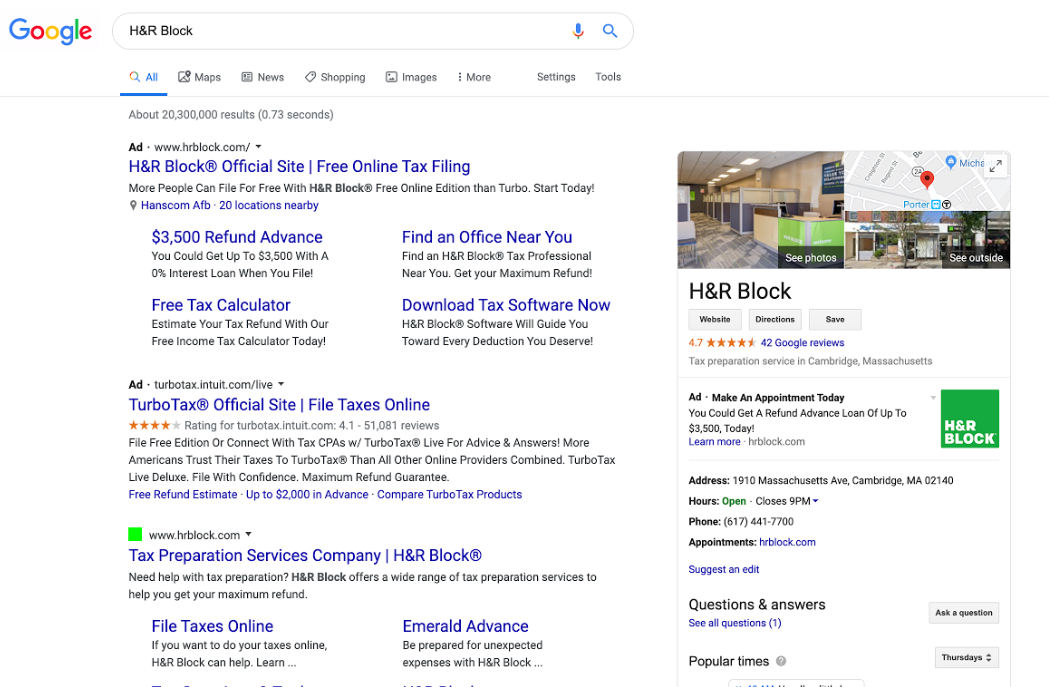Open the See outside street view thumbnail
The image size is (1049, 687).
(927, 240)
